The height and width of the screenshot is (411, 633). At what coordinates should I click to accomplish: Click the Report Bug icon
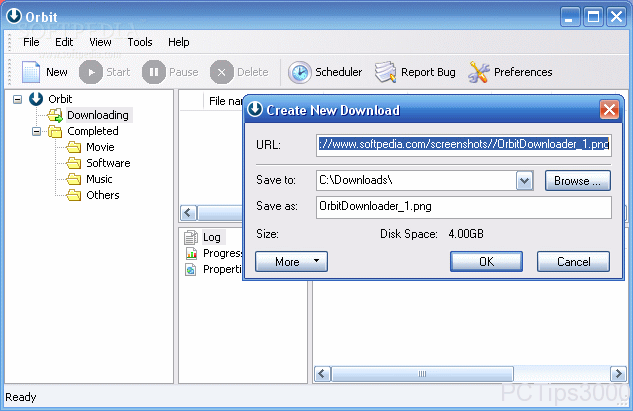tap(386, 72)
